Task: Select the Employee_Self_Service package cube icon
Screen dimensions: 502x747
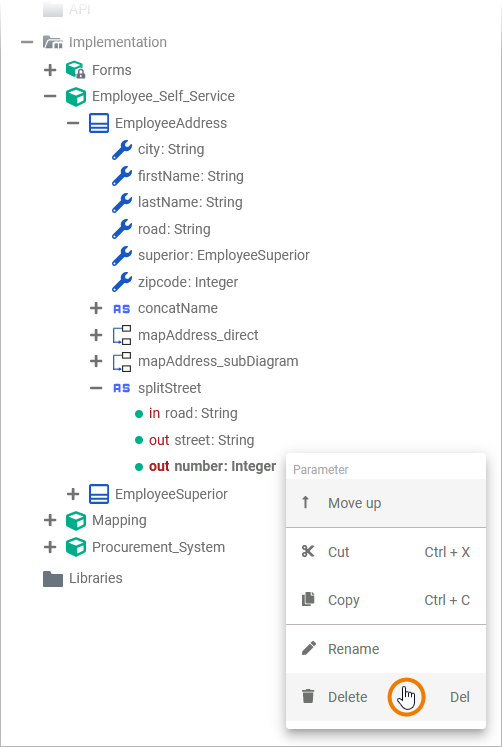Action: click(75, 96)
